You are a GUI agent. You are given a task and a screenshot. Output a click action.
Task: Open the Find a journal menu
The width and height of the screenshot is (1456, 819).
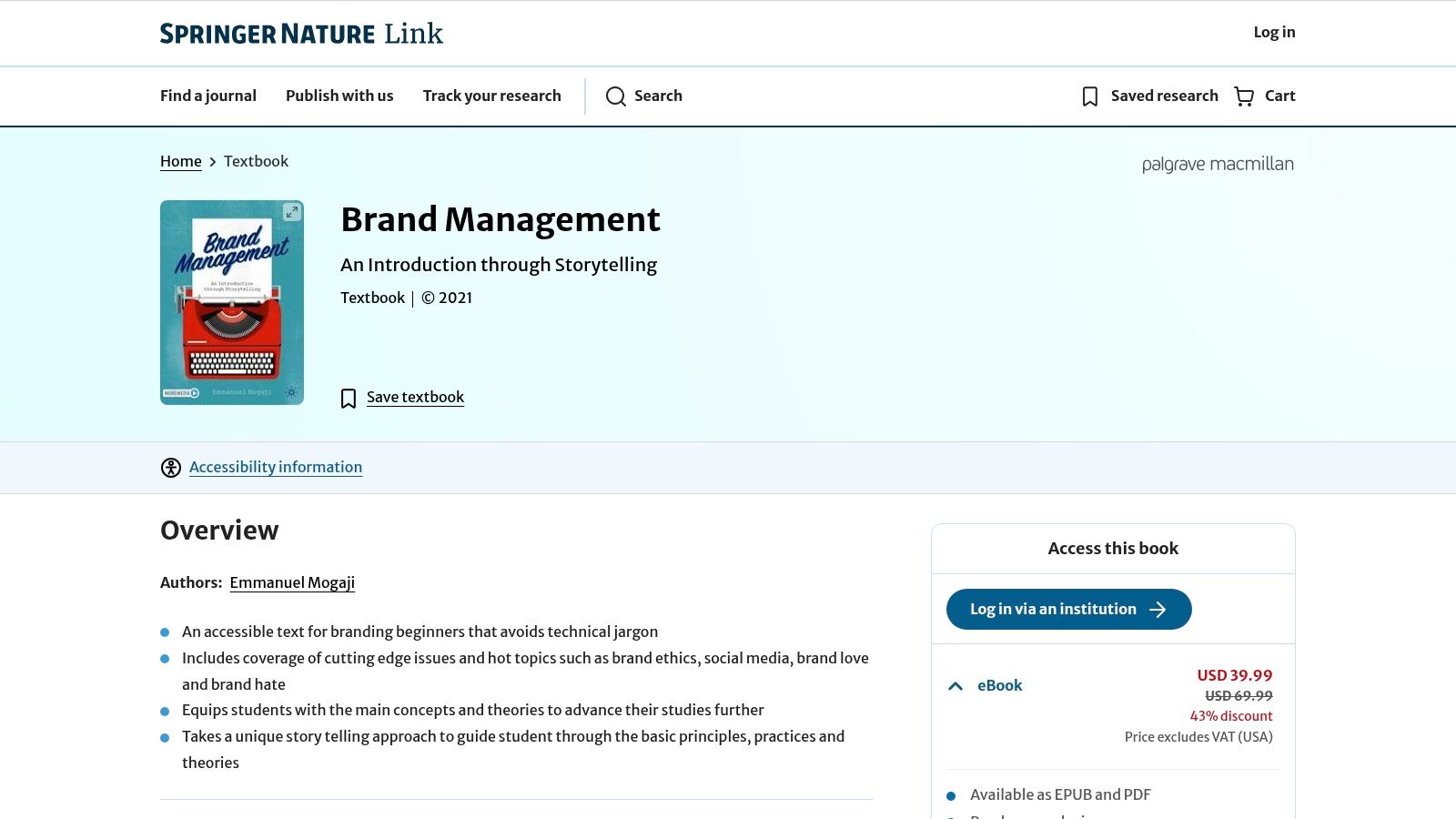(x=208, y=96)
